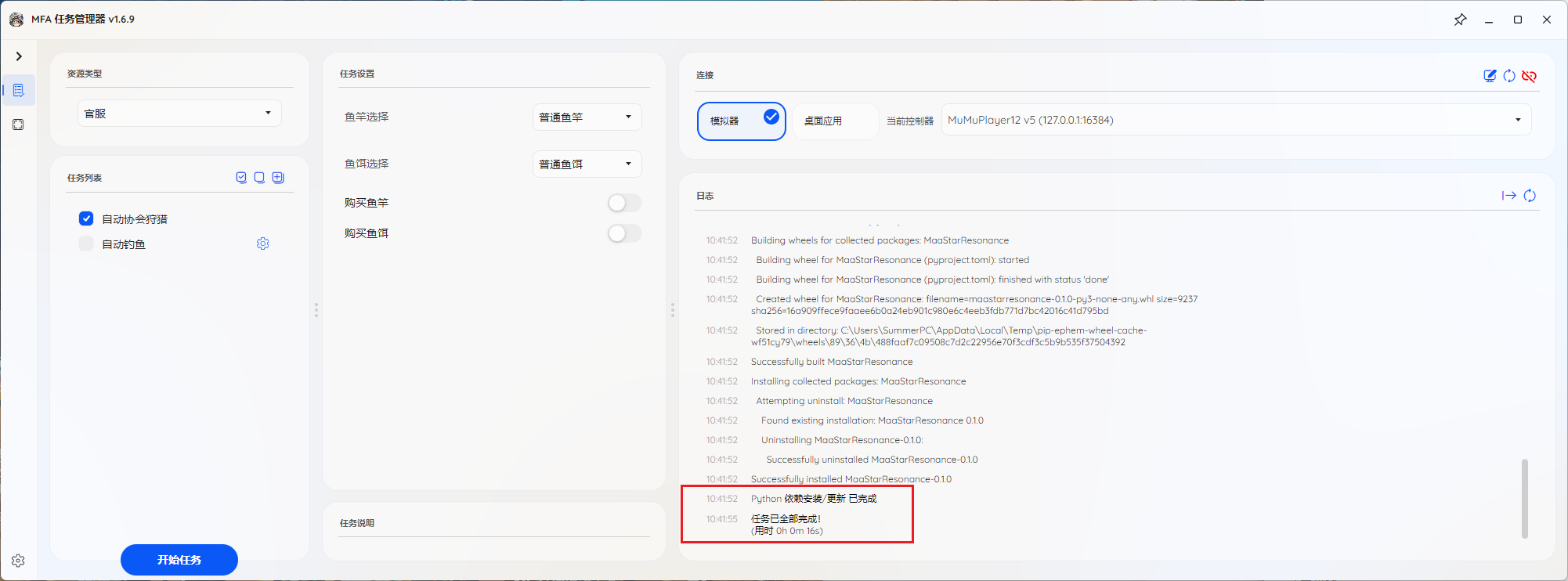Viewport: 1568px width, 581px height.
Task: Click the add task plus icon
Action: point(278,178)
